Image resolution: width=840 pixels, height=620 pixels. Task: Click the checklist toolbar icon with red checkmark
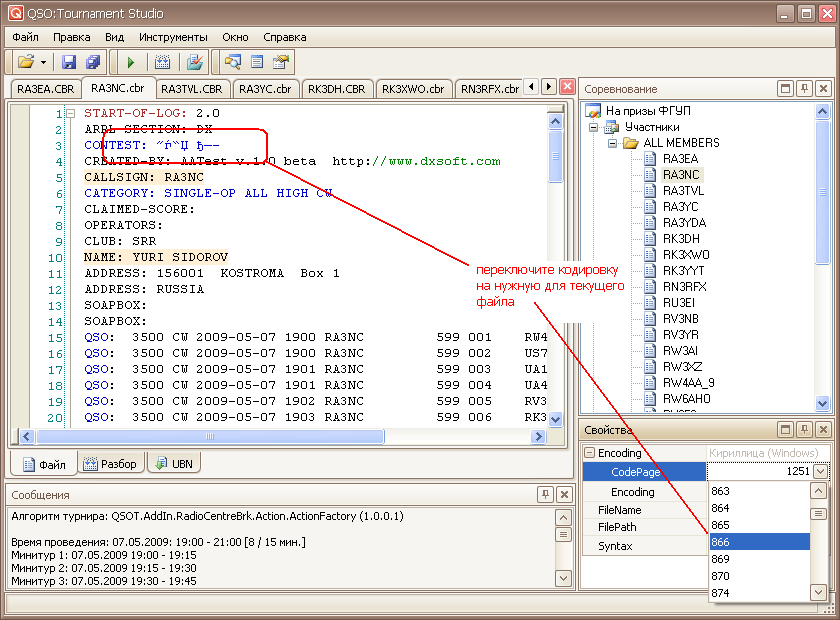196,62
